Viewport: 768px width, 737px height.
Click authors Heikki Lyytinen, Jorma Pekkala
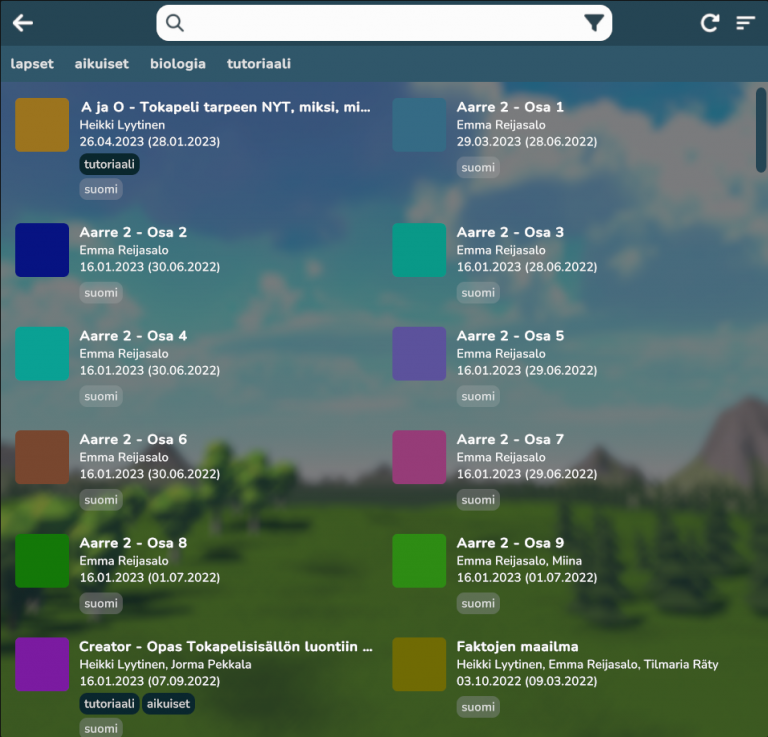[166, 665]
